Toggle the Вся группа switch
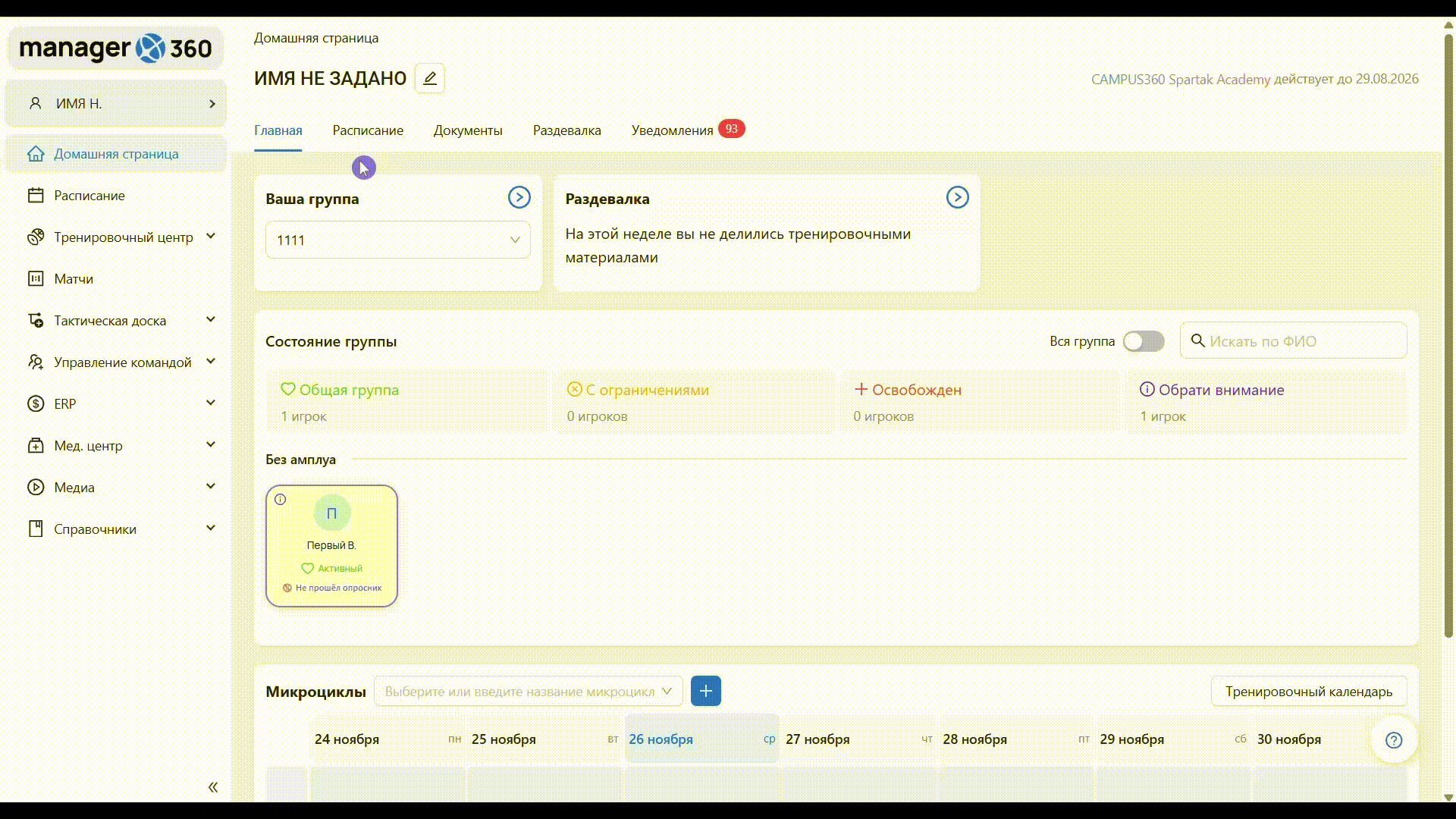 [1143, 341]
